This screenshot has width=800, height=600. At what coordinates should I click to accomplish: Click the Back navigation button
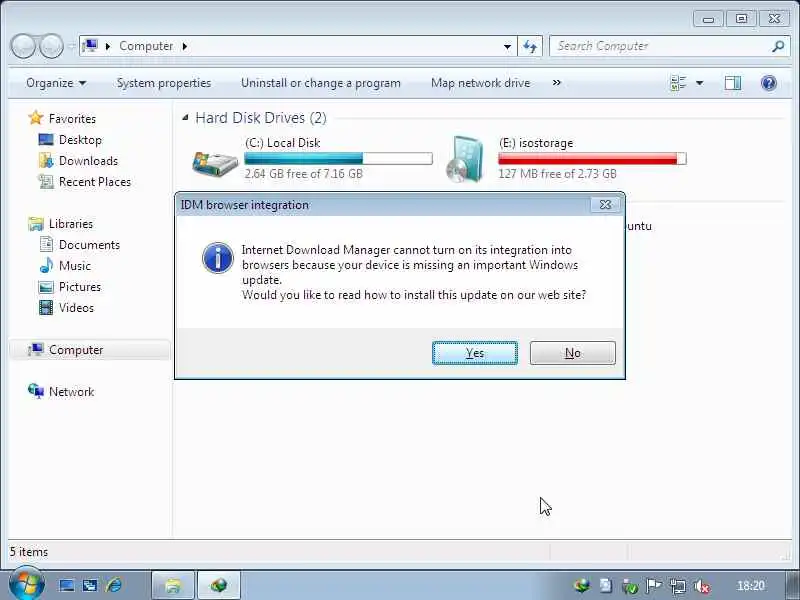pyautogui.click(x=23, y=46)
